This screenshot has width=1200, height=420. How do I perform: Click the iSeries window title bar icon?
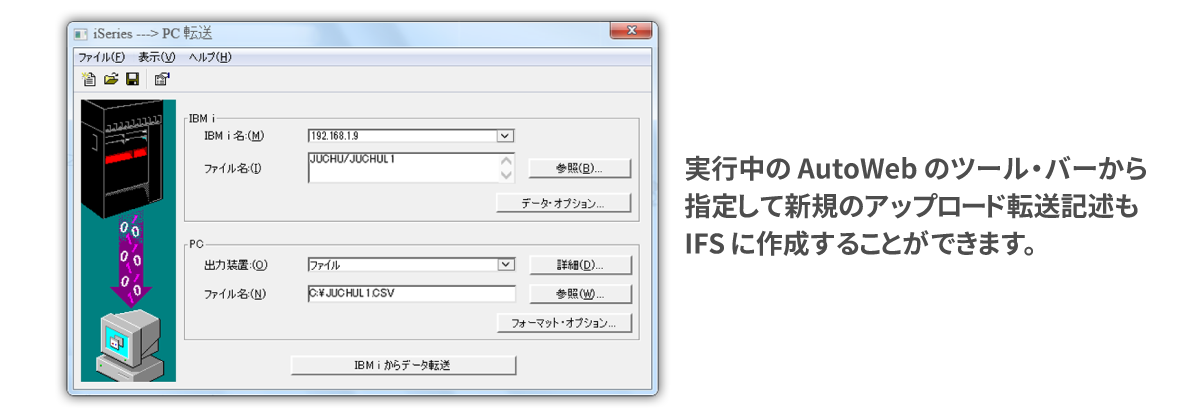[x=82, y=35]
